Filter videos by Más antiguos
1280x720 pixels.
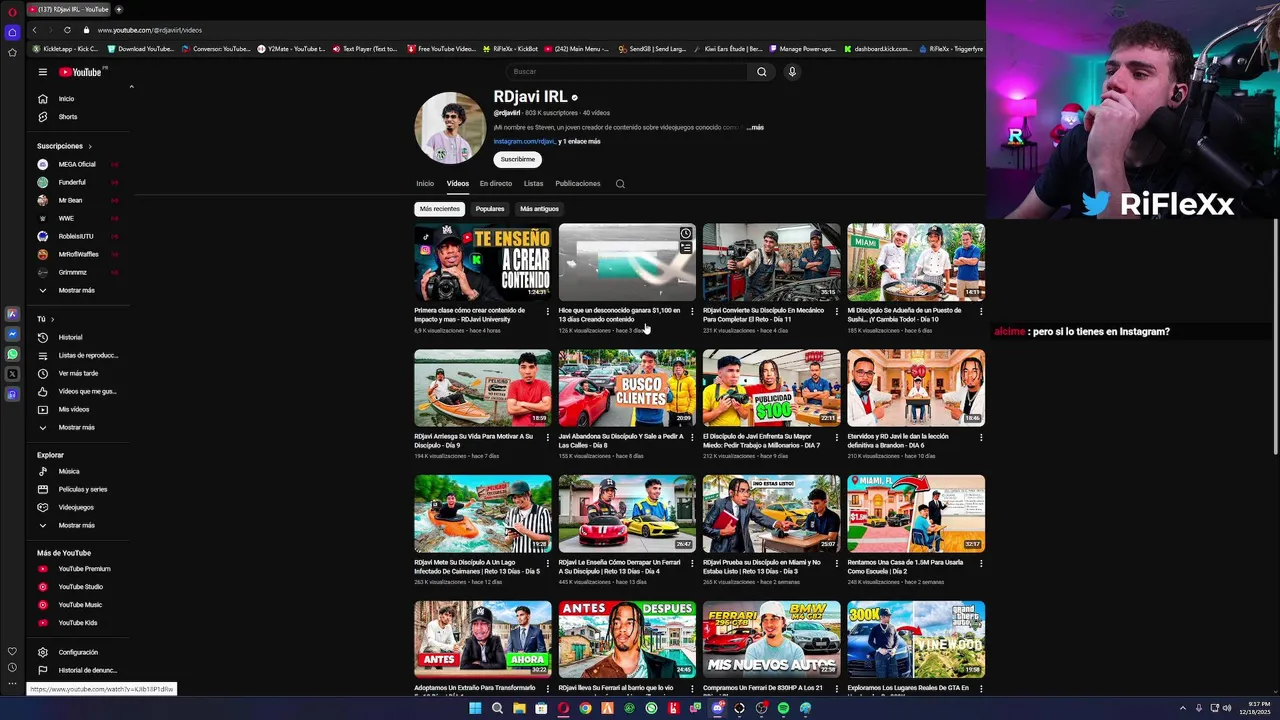(539, 209)
